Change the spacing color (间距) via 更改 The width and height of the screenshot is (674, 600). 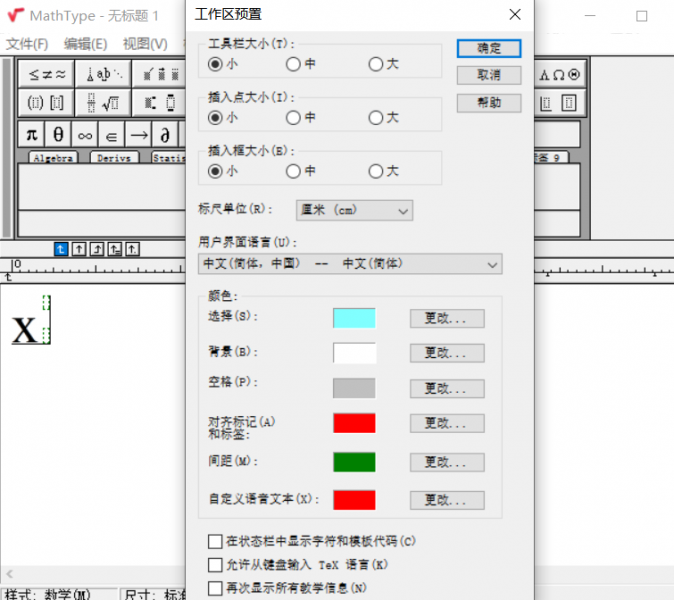point(447,462)
